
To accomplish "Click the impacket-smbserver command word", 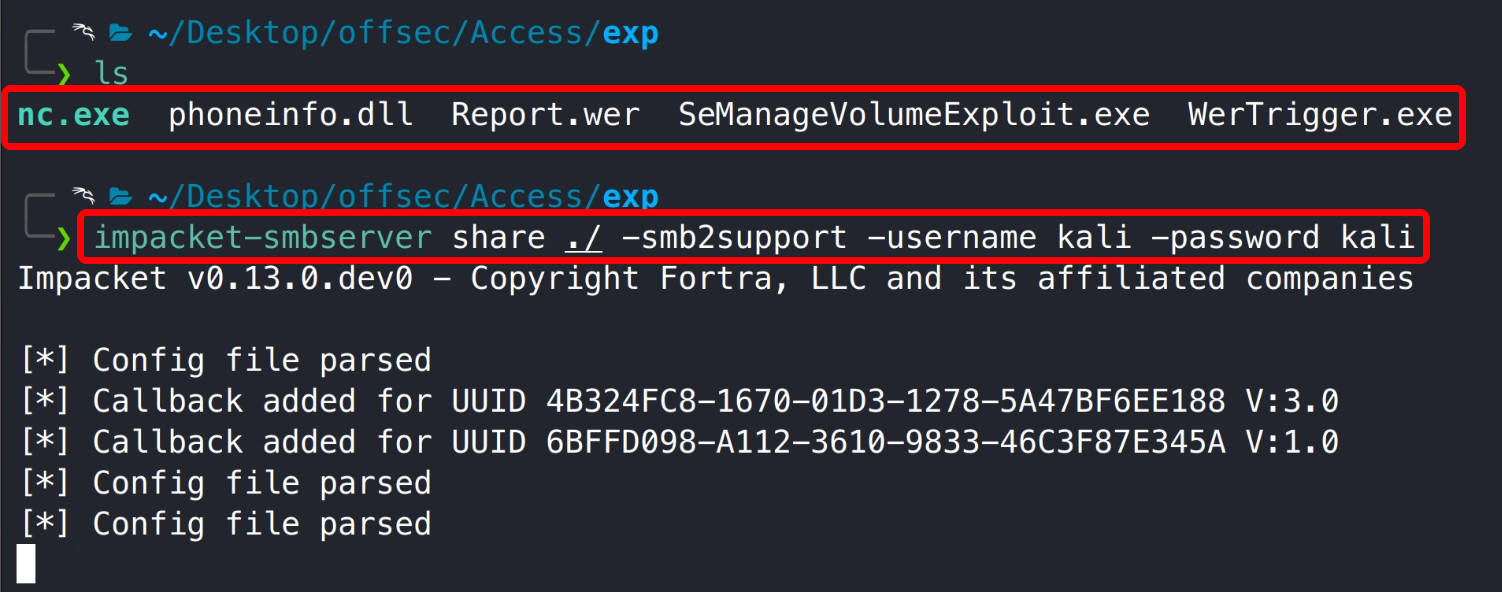I will pos(263,238).
